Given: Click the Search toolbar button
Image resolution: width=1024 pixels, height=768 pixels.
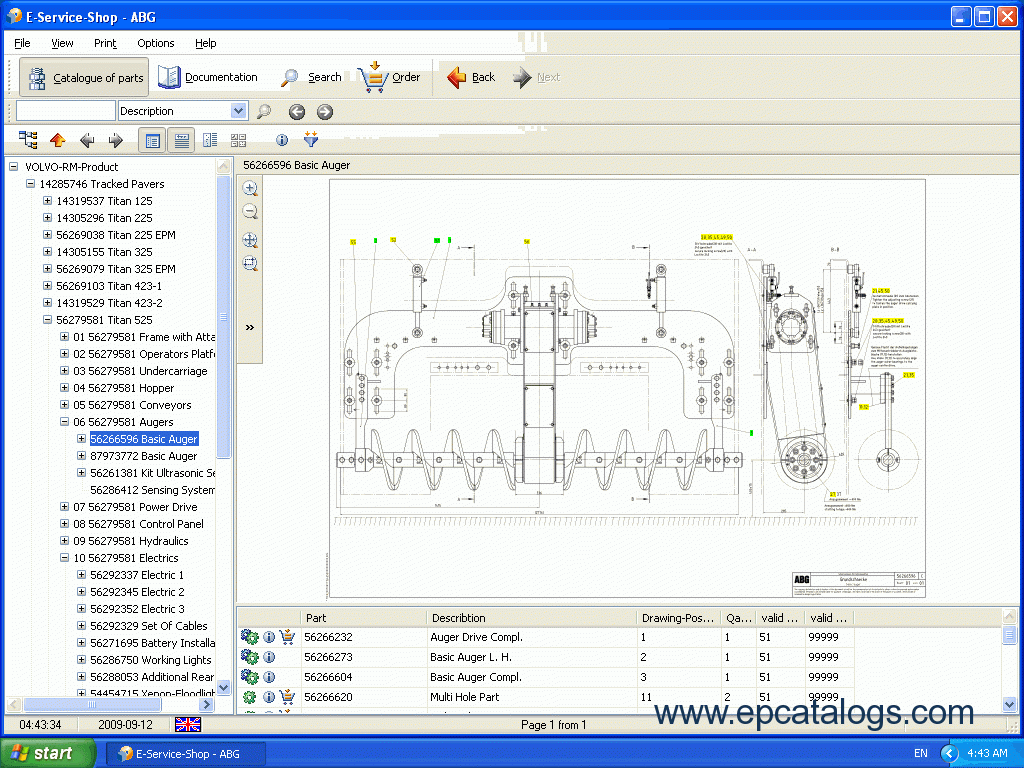Looking at the screenshot, I should (x=311, y=77).
